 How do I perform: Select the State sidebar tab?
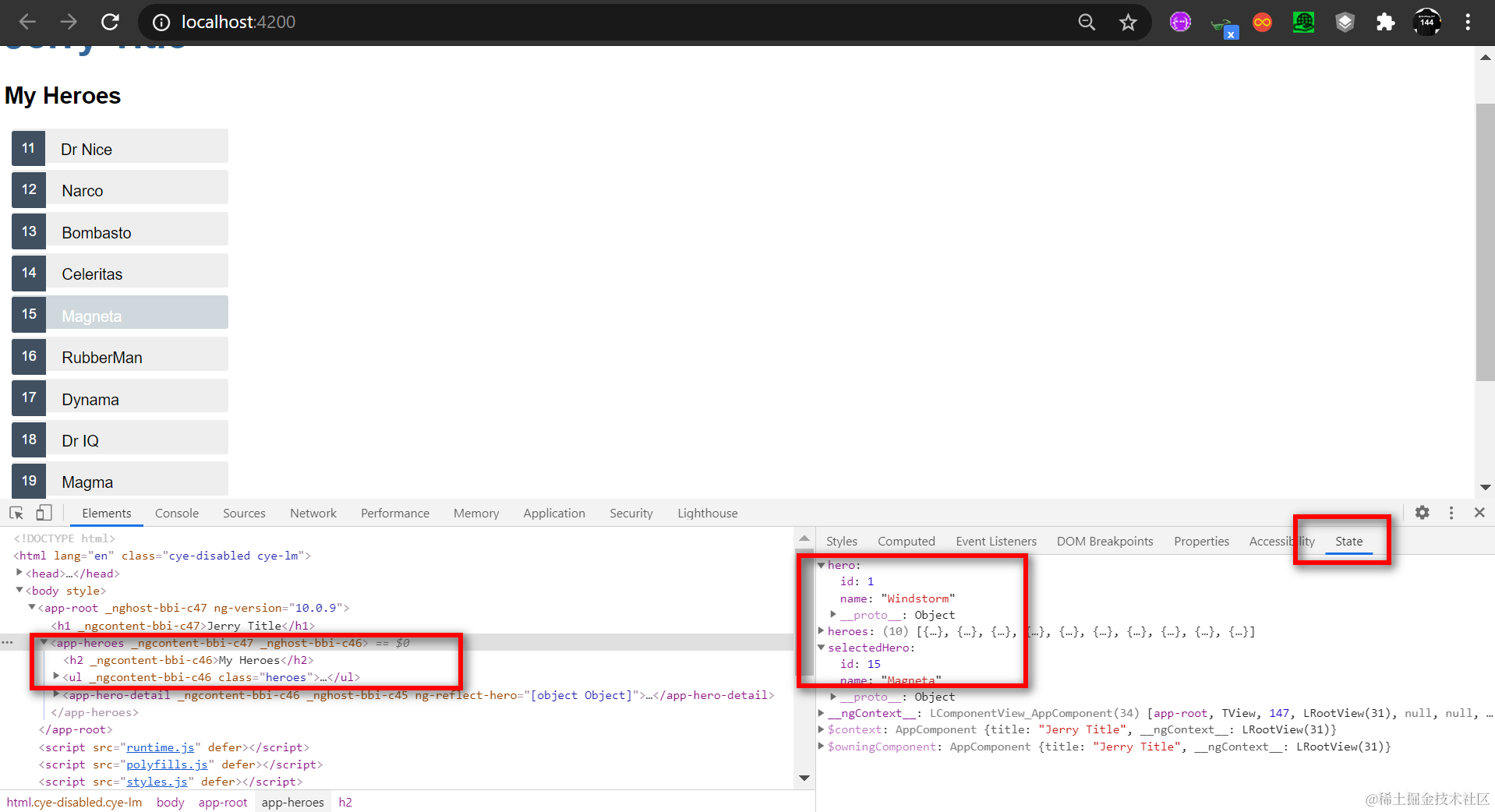click(1348, 542)
